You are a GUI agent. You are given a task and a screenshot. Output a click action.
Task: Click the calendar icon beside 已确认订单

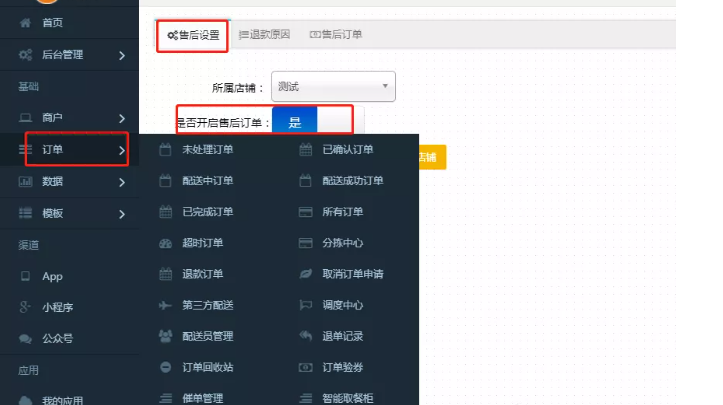click(x=305, y=149)
